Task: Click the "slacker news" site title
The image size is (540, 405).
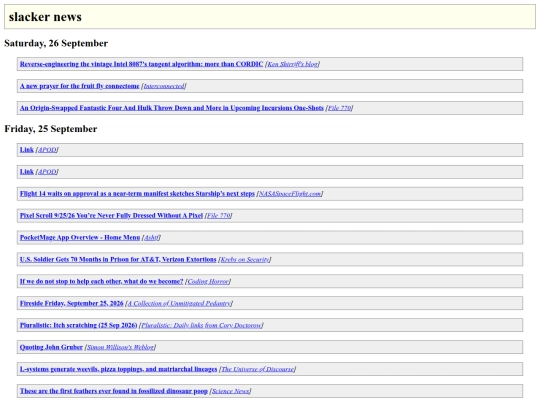Action: tap(45, 17)
